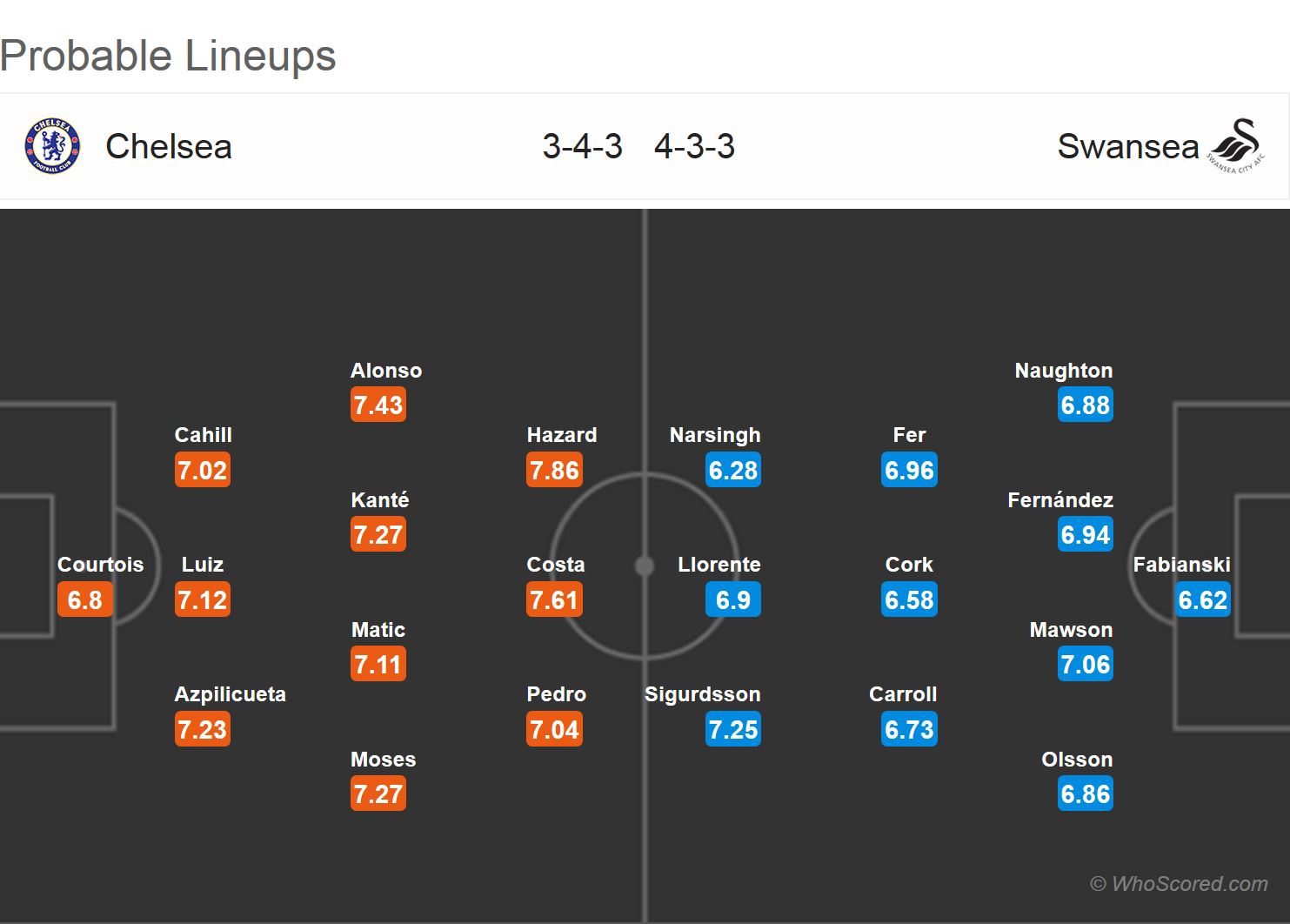The image size is (1290, 924).
Task: Click the 4-3-3 formation text
Action: click(x=694, y=146)
